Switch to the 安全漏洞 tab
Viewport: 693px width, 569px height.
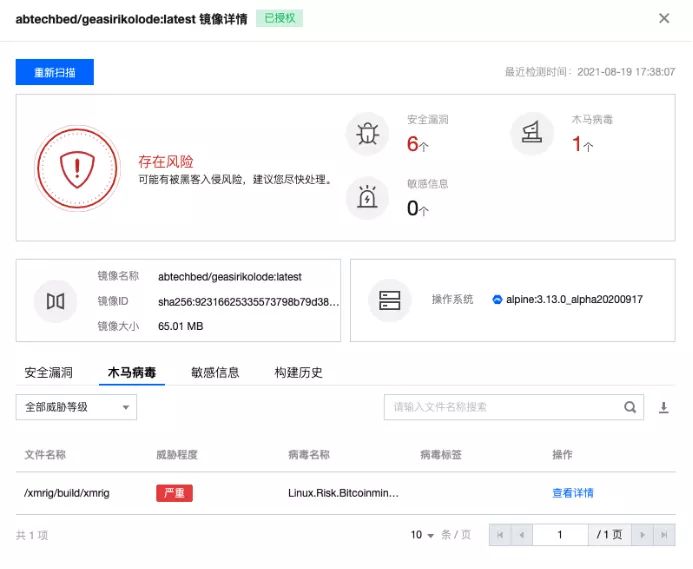49,372
